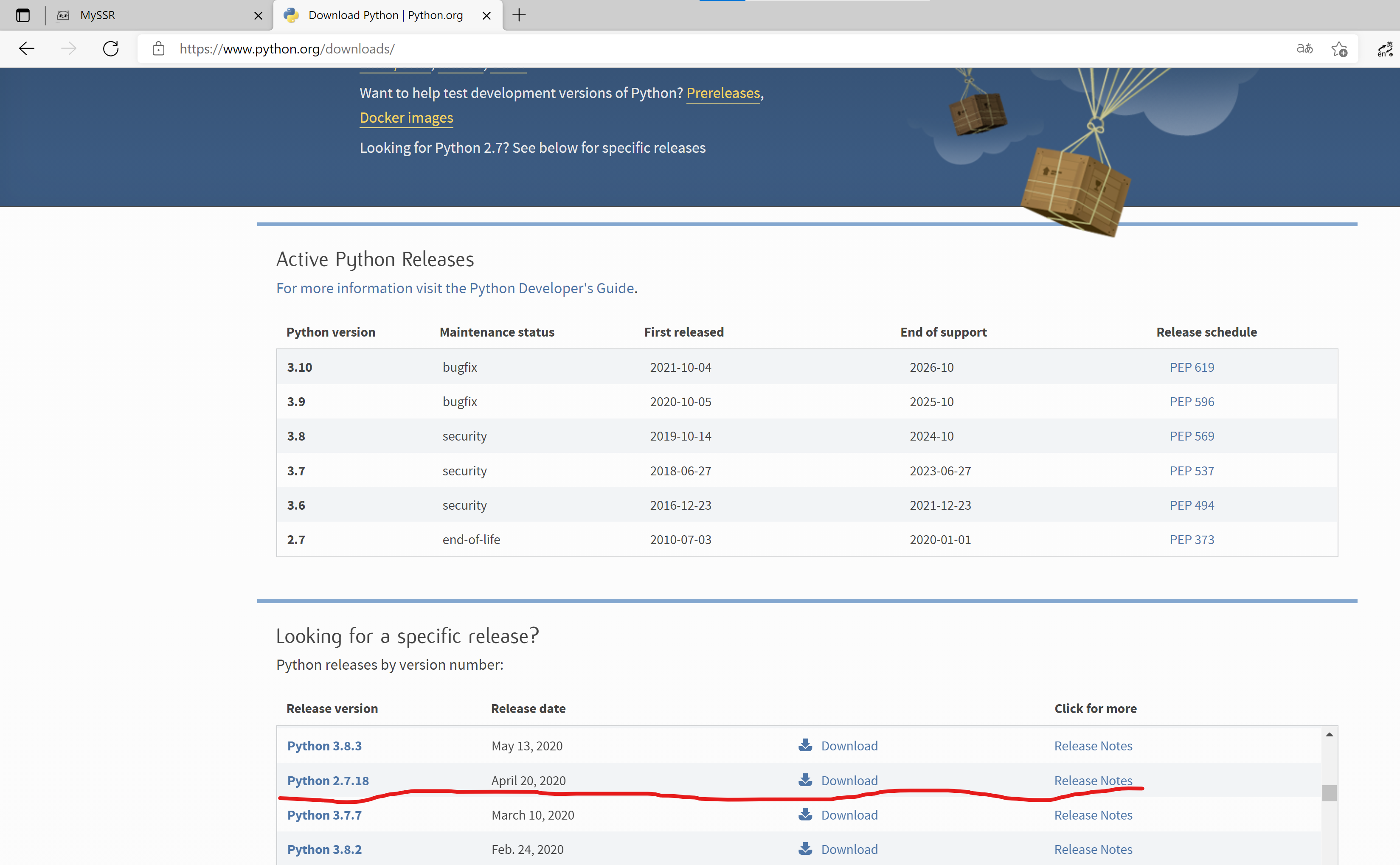Open the tab actions menu icon
This screenshot has height=865, width=1400.
click(x=23, y=15)
